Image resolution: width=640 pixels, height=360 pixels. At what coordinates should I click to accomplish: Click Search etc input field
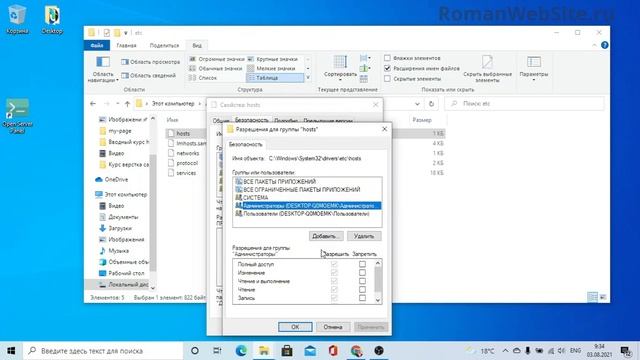pyautogui.click(x=524, y=104)
